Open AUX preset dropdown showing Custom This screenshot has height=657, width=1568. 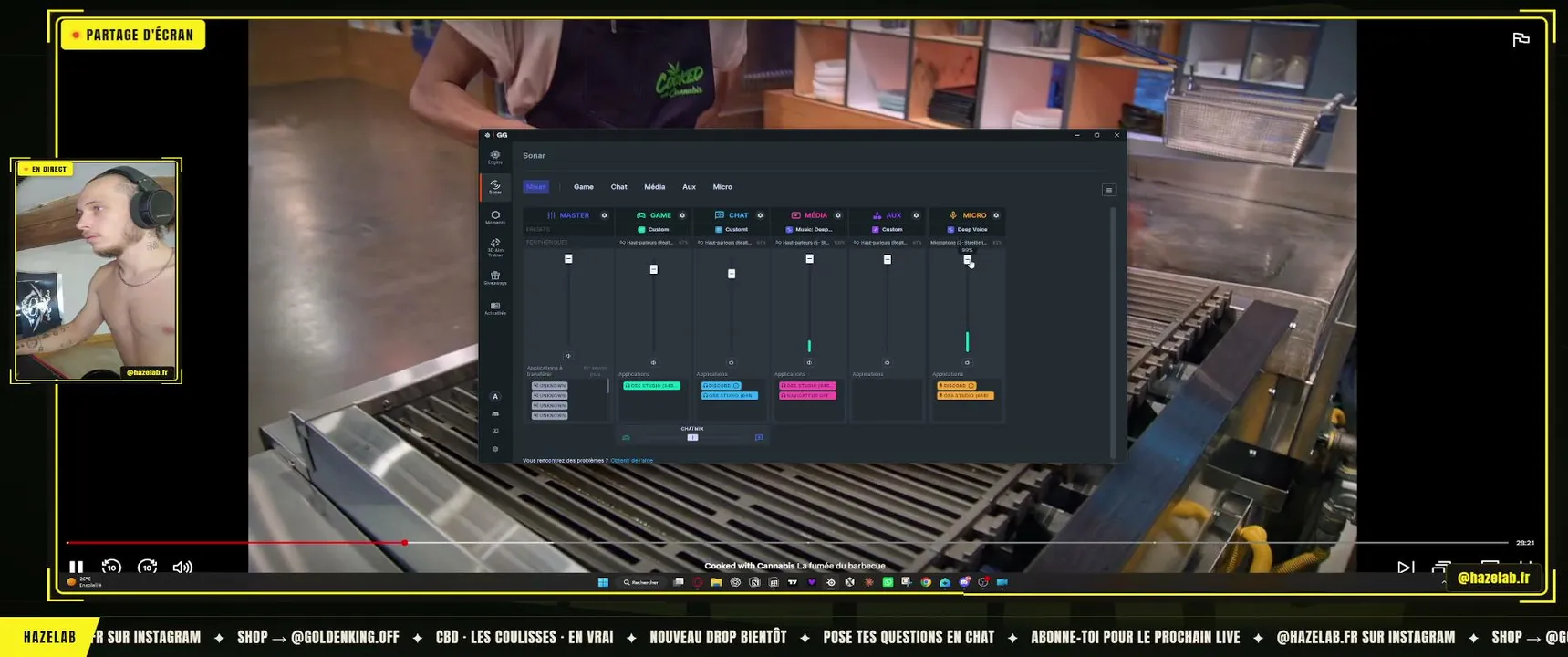pyautogui.click(x=888, y=229)
